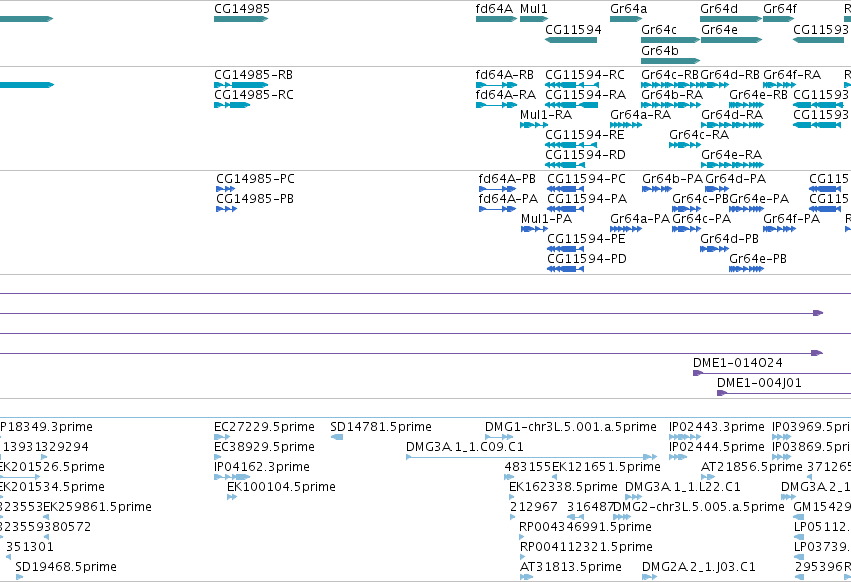The height and width of the screenshot is (582, 851).
Task: Click transcript CG11594-RC label
Action: (x=585, y=75)
